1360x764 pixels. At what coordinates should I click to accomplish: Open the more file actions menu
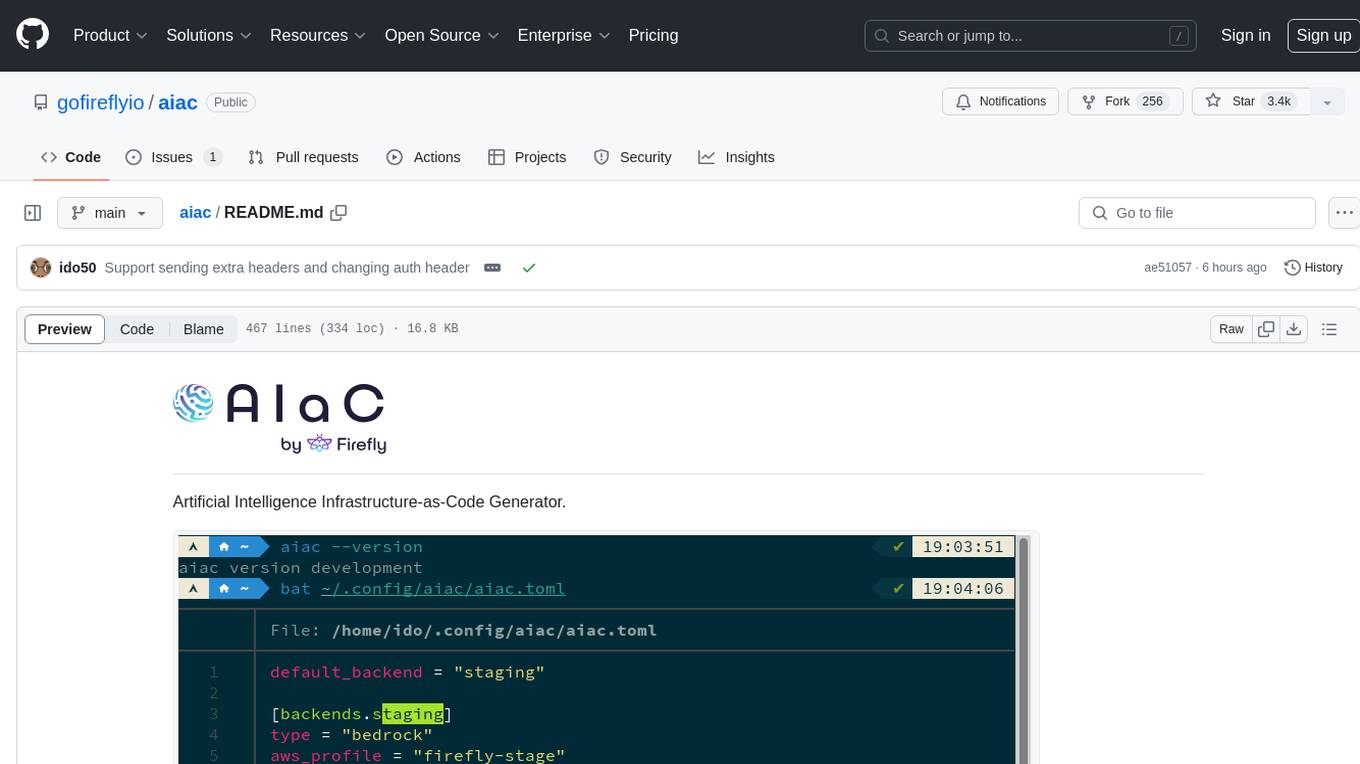1344,213
